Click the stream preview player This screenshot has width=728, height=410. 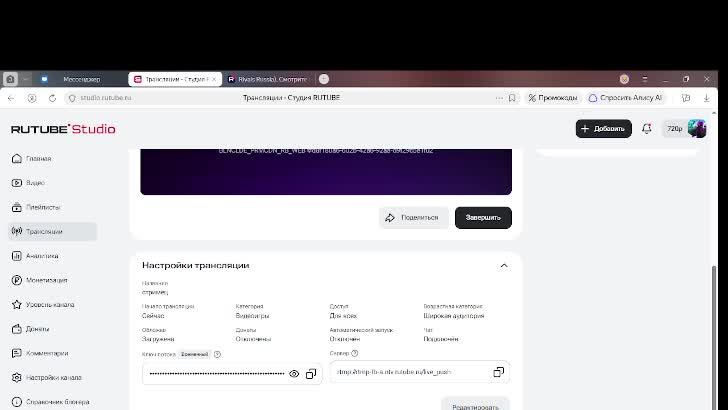pyautogui.click(x=326, y=172)
